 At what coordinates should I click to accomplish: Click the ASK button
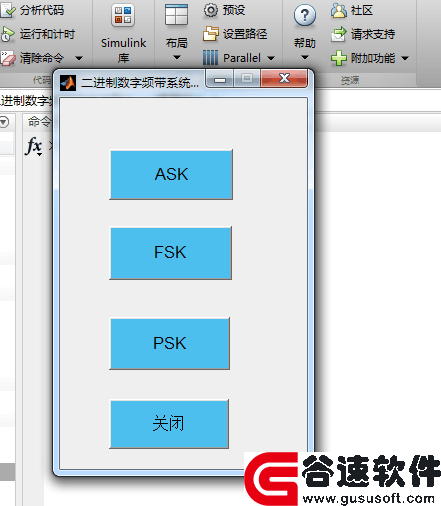(x=171, y=175)
